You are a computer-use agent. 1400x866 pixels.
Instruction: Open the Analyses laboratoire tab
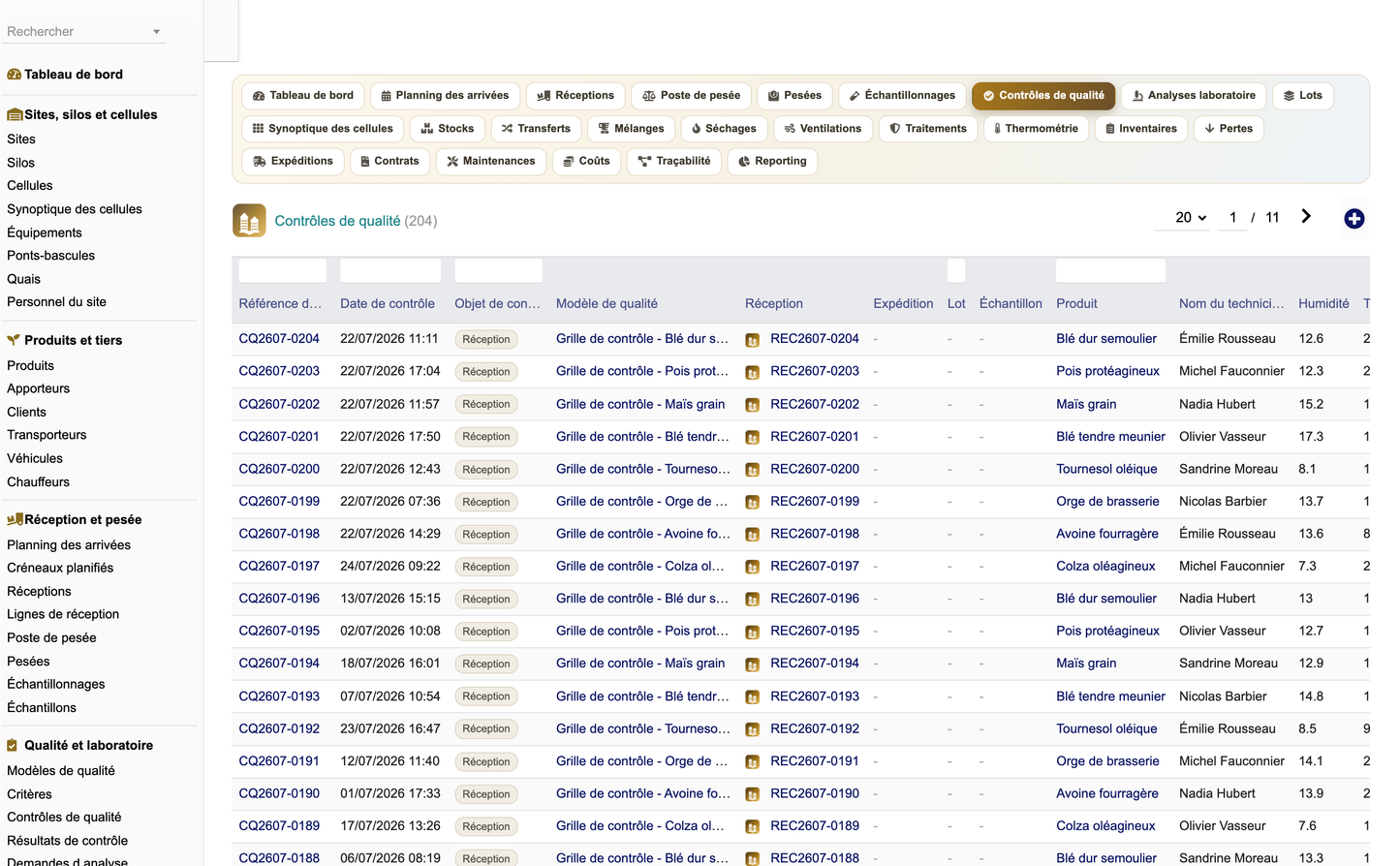tap(1194, 96)
